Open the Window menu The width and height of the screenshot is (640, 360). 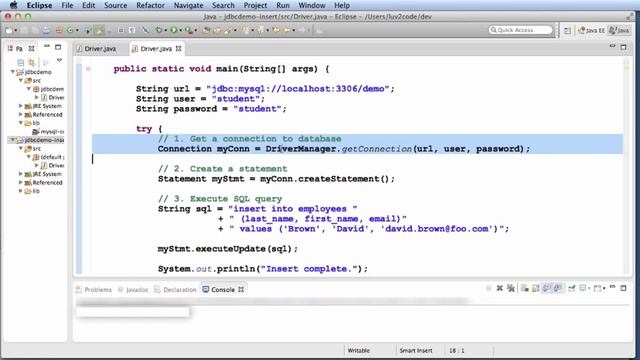point(312,5)
